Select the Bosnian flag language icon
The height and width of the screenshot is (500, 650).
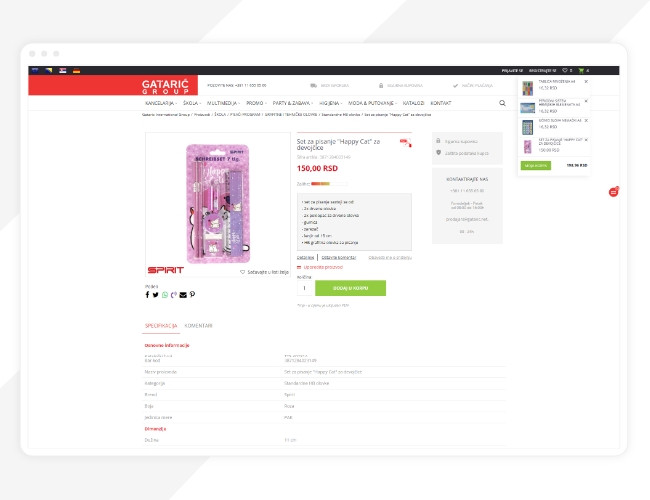(49, 70)
